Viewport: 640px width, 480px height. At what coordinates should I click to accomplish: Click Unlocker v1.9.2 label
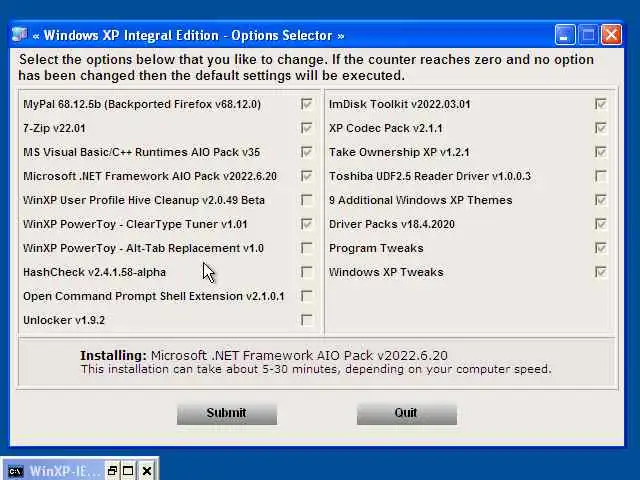[x=64, y=320]
